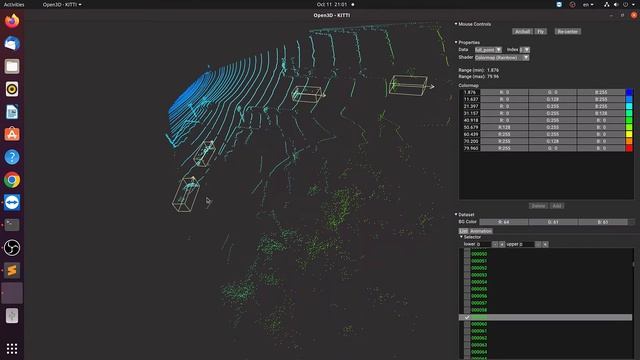Collapse the Selector subsection
Viewport: 640px width, 360px height.
(x=462, y=237)
